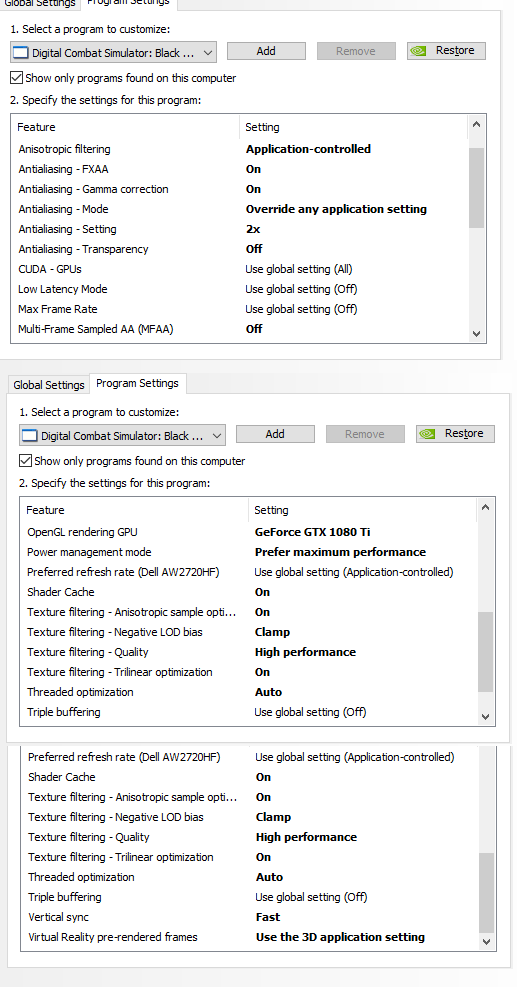
Task: Click the program icon in lower program dropdown
Action: pos(30,436)
